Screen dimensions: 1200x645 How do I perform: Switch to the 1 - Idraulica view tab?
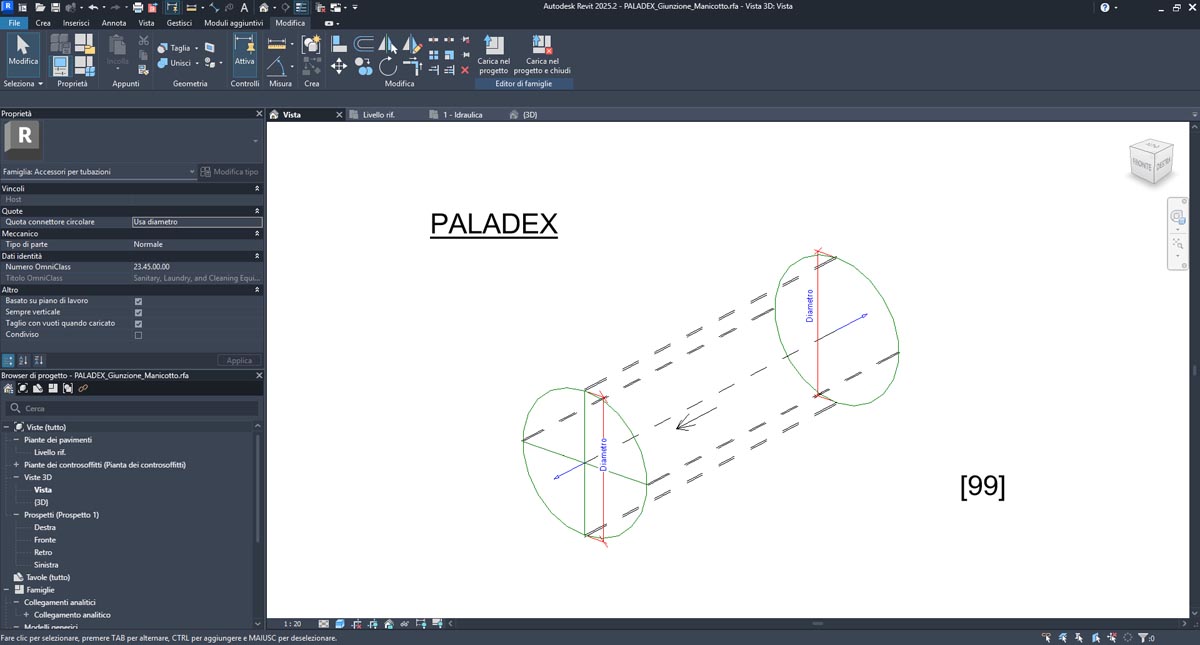[x=462, y=115]
